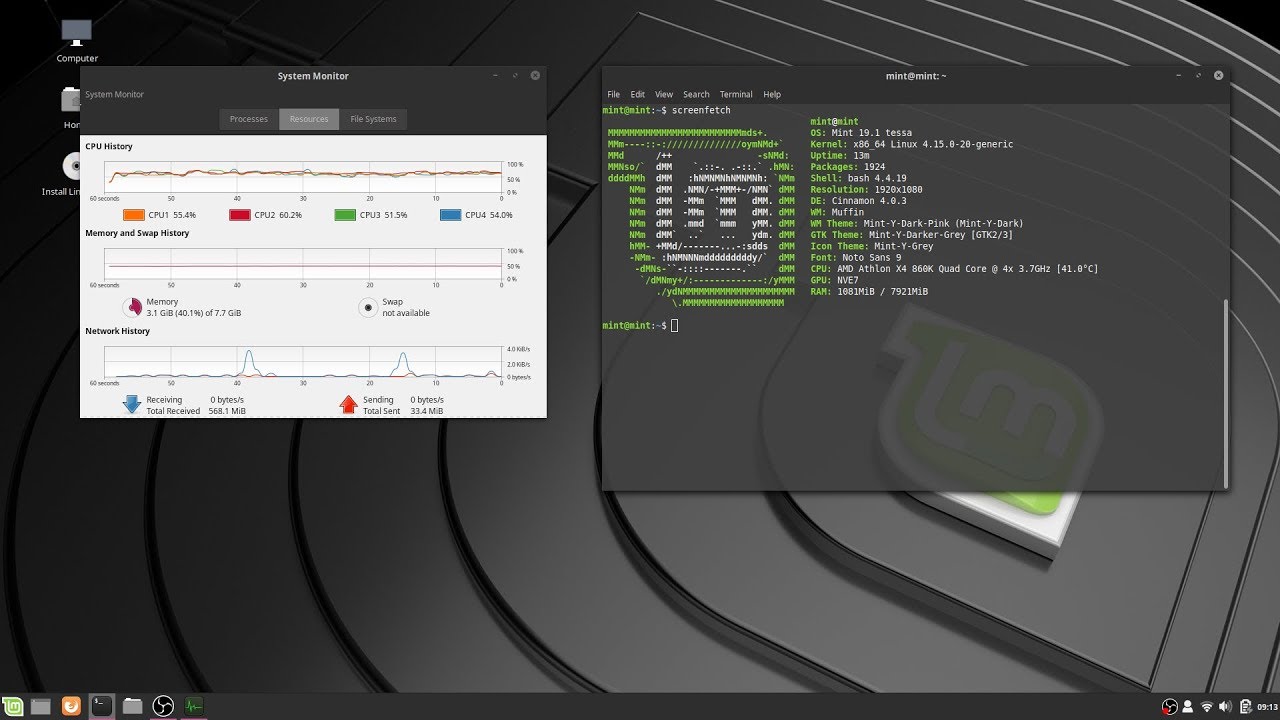Open the Wi-Fi network tray icon
1280x720 pixels.
1207,707
